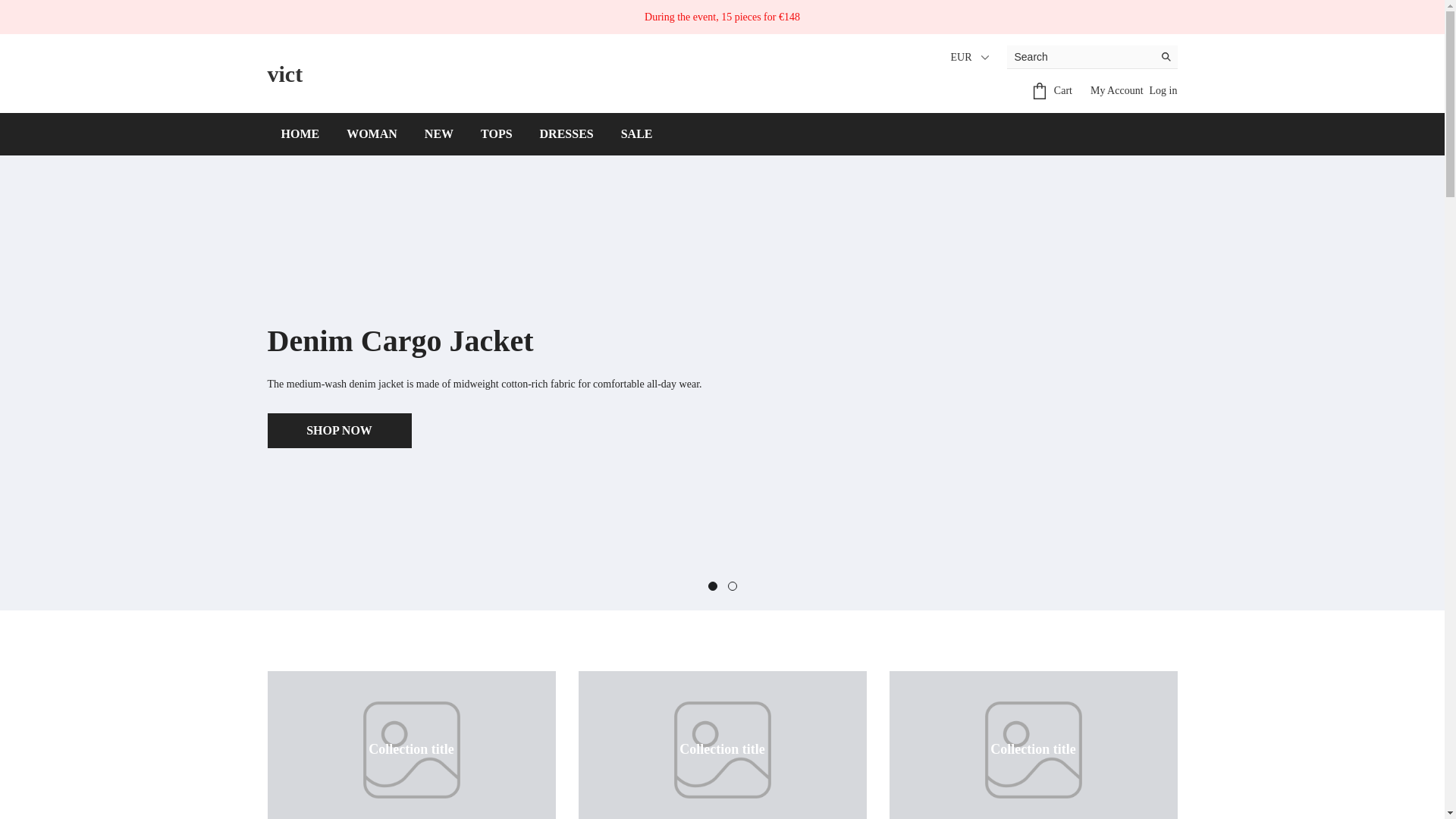Viewport: 1456px width, 819px height.
Task: Click second collection placeholder image
Action: [x=722, y=748]
